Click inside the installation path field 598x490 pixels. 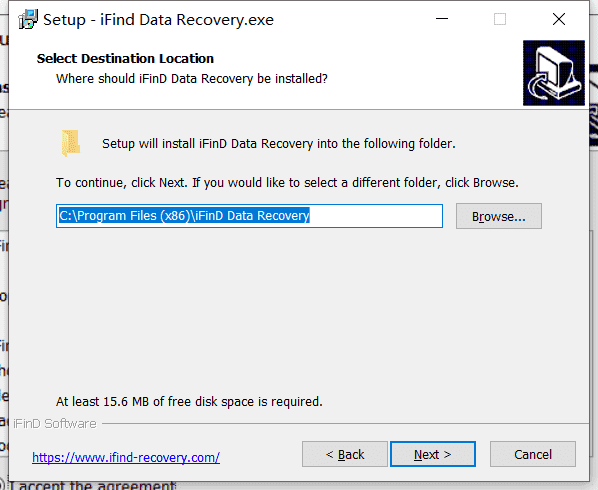(x=249, y=216)
